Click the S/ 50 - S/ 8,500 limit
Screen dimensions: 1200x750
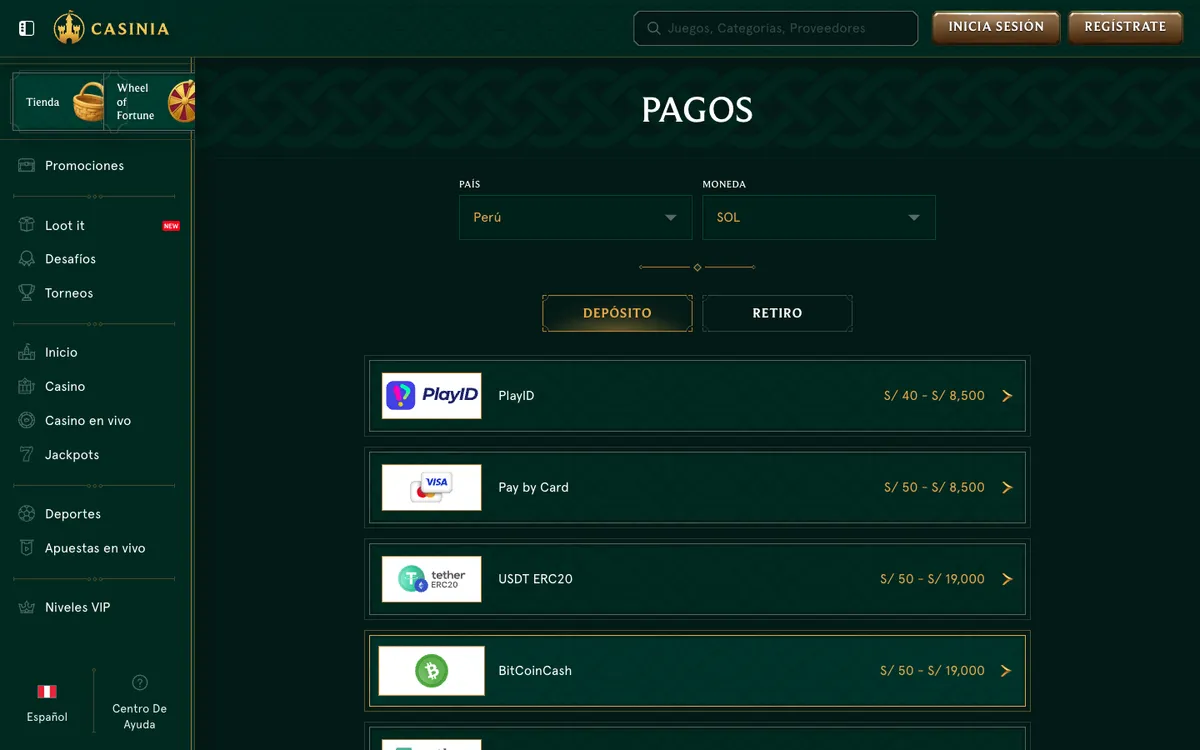934,488
